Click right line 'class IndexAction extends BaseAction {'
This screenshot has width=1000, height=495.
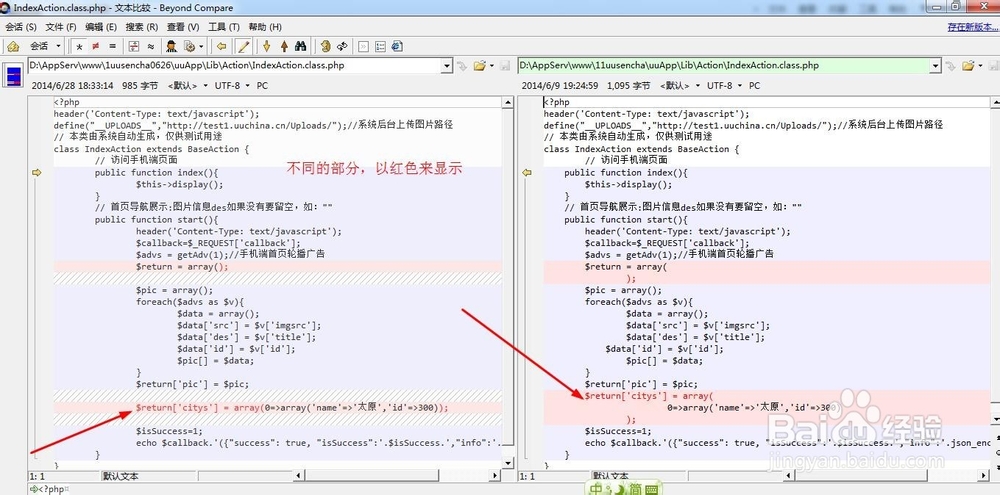[x=642, y=149]
